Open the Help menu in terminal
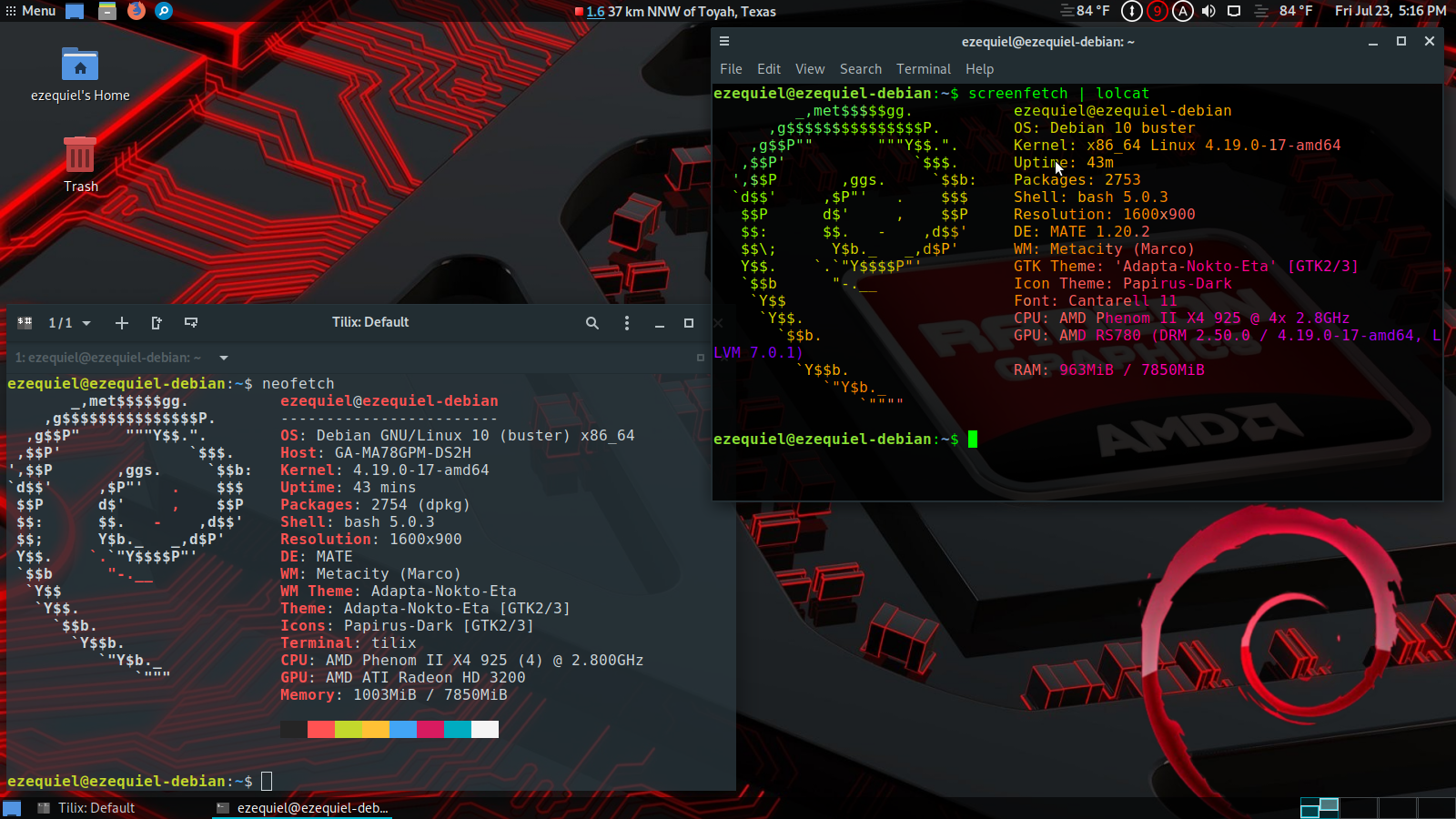The height and width of the screenshot is (819, 1456). point(980,69)
